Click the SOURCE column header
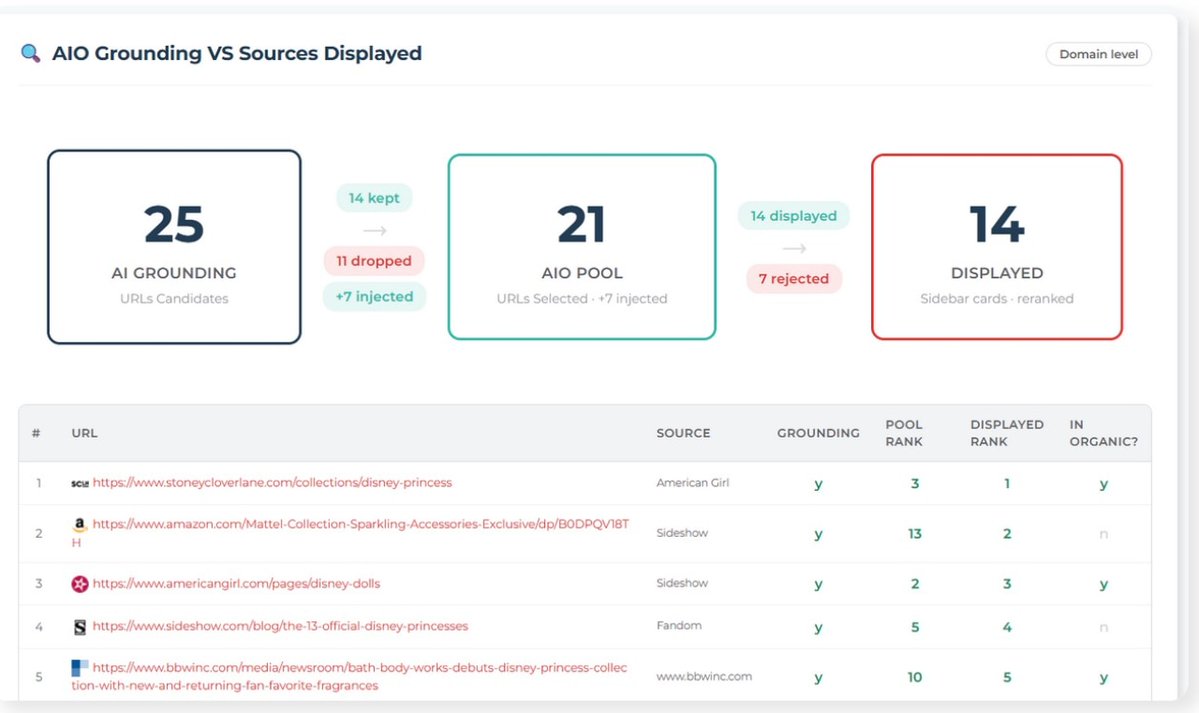The image size is (1199, 713). pyautogui.click(x=684, y=433)
